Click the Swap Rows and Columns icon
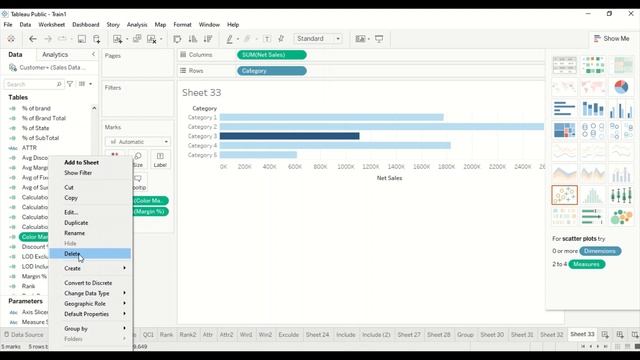 [177, 39]
